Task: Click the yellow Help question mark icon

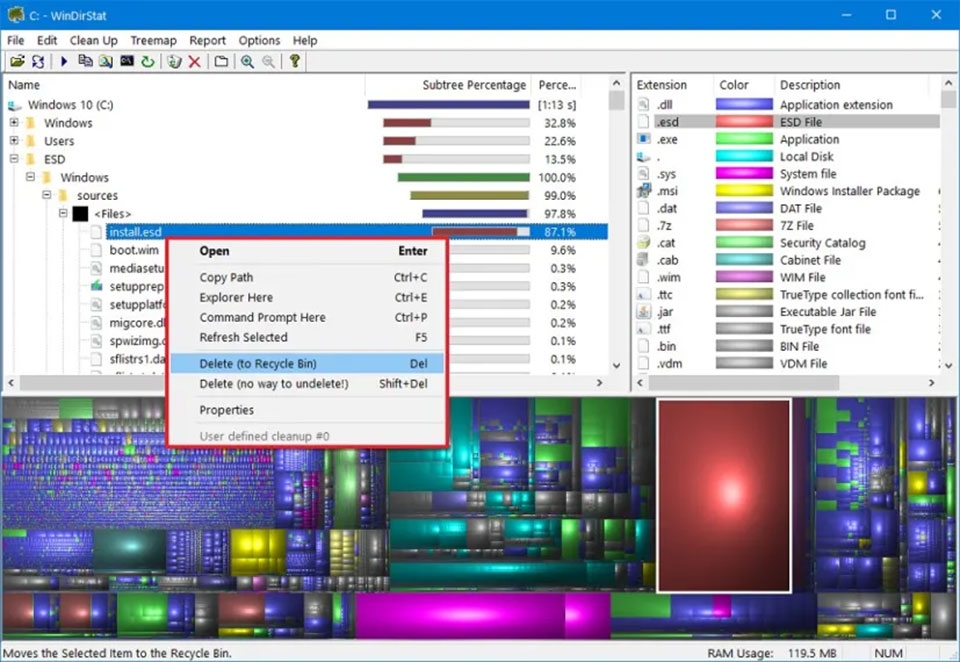Action: 295,61
